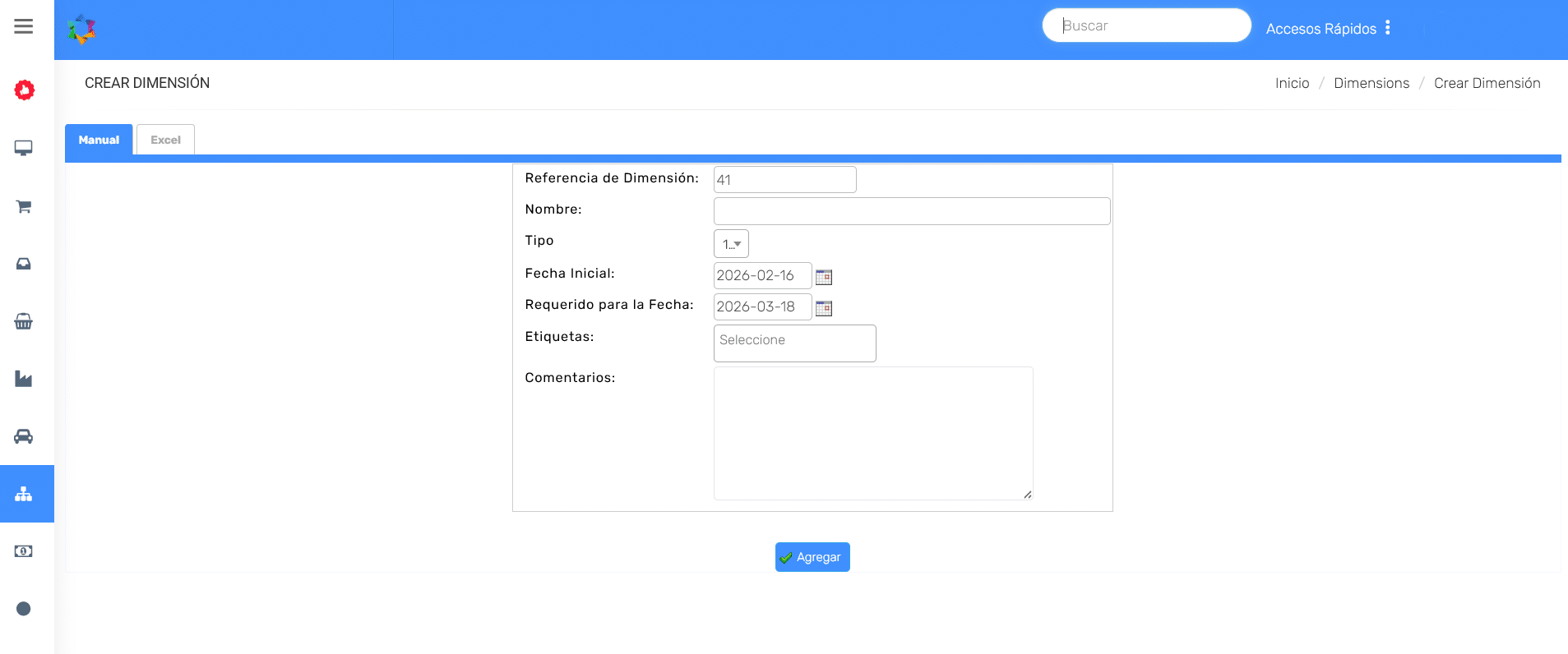Click Accesos Rápidos label
This screenshot has width=1568, height=654.
1321,29
